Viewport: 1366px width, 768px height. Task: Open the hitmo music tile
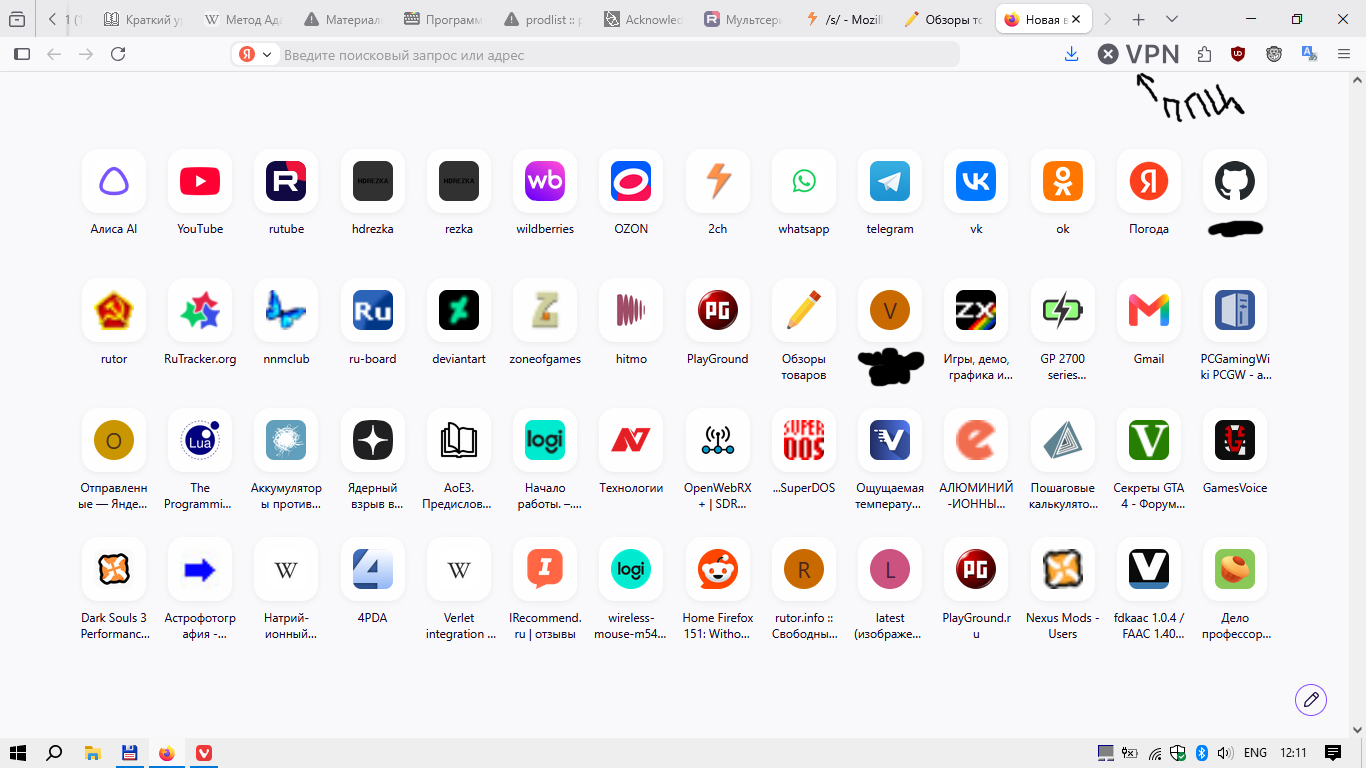point(631,311)
